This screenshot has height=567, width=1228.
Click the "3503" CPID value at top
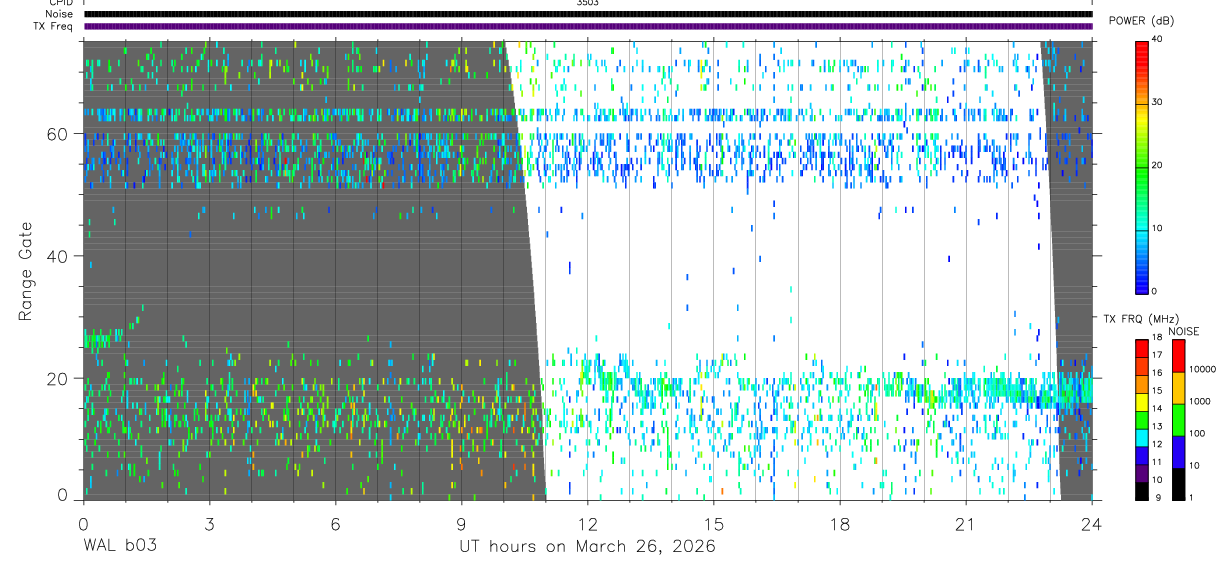coord(587,3)
